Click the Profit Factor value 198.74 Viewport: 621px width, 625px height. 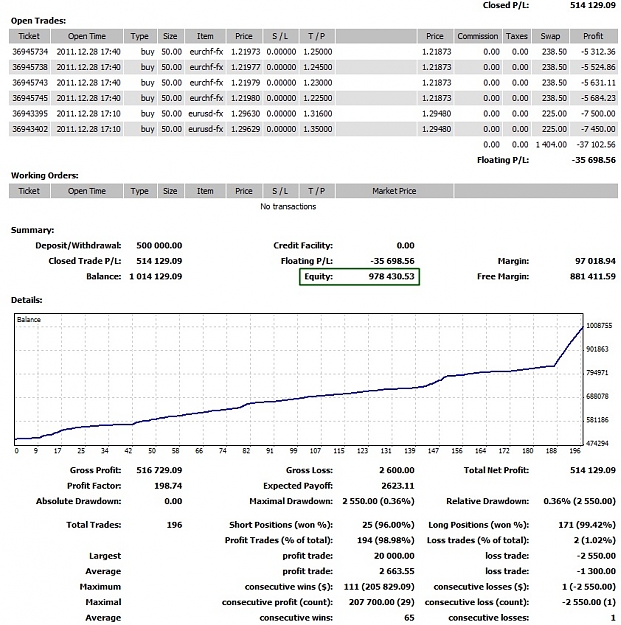coord(168,486)
